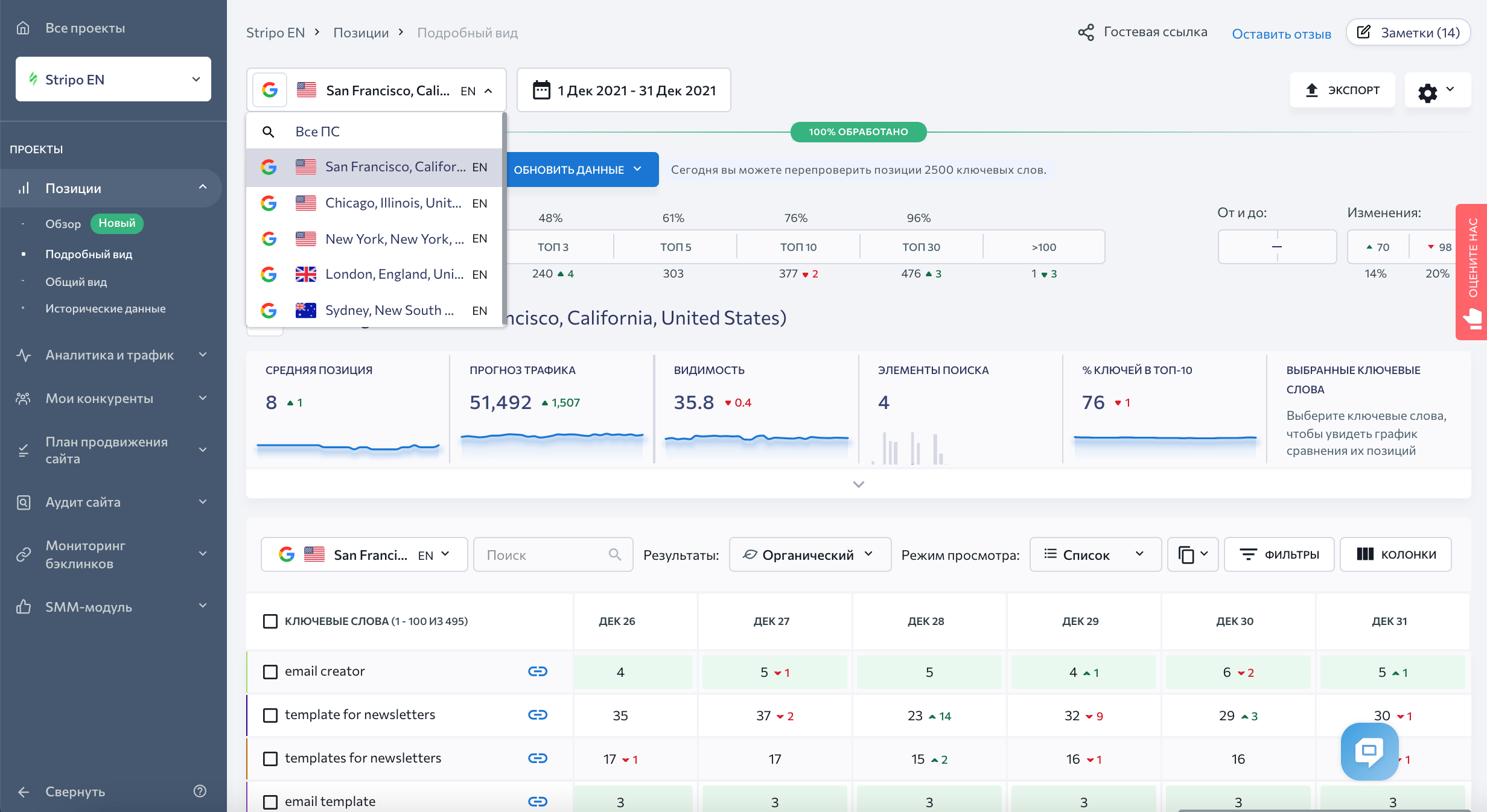
Task: Open the San Franci... table engine dropdown
Action: pos(364,554)
